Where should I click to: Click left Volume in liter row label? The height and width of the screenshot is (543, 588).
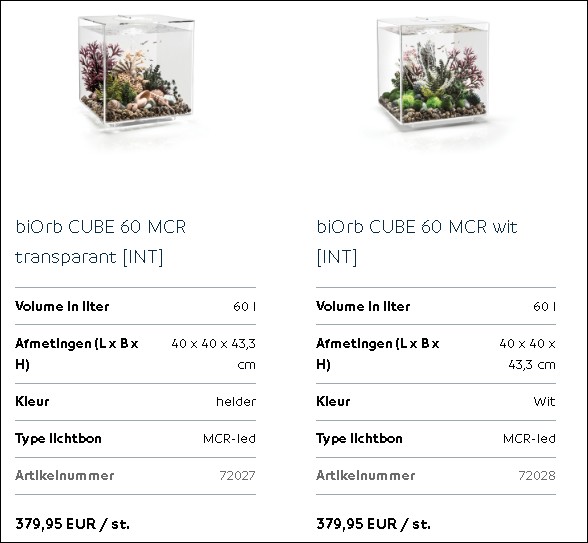(62, 306)
